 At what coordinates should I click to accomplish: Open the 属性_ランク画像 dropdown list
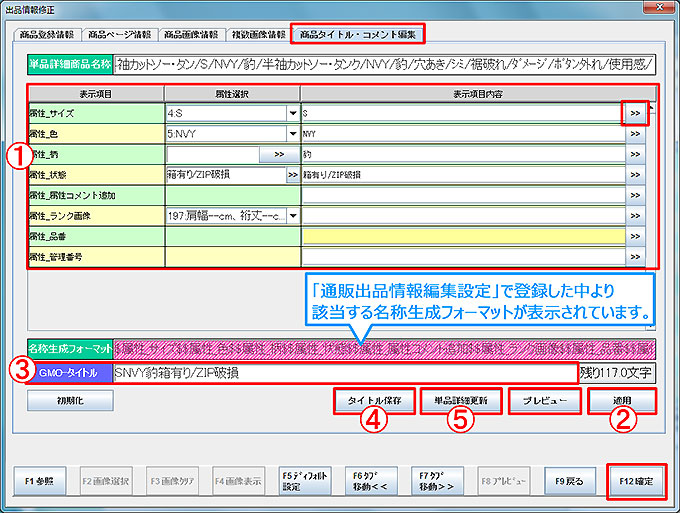tap(293, 216)
